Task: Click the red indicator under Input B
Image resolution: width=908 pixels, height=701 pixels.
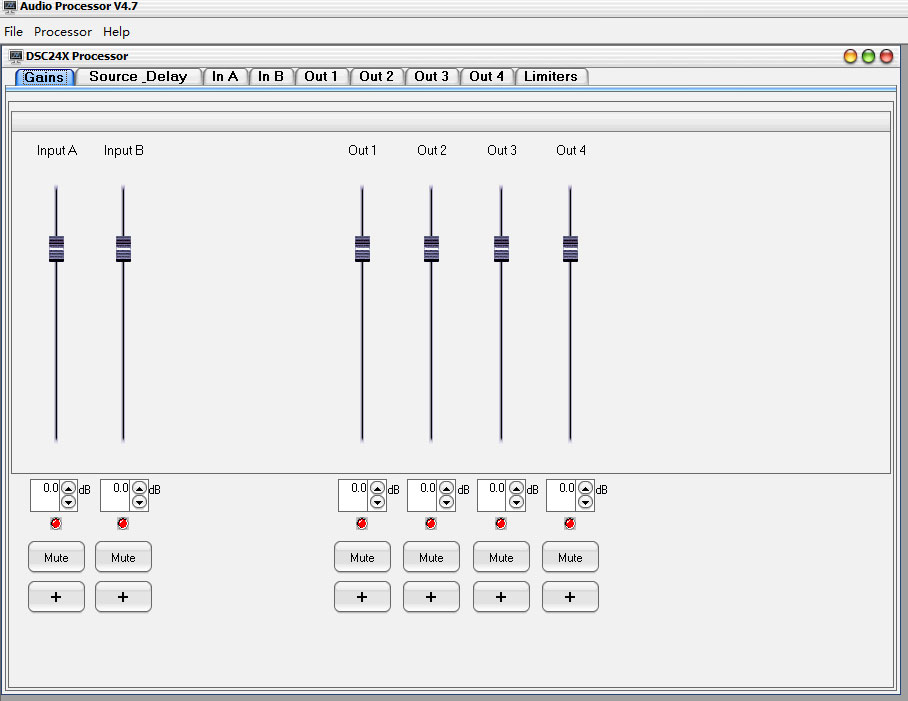Action: click(123, 524)
